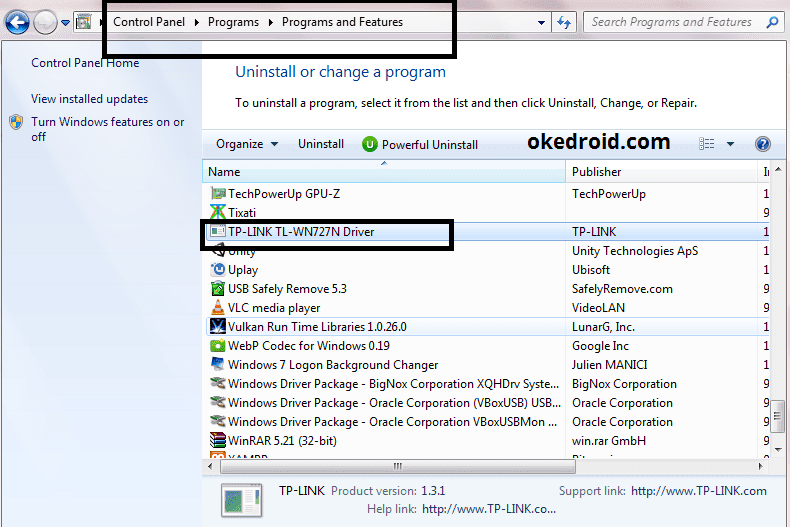
Task: Open the view options dropdown arrow
Action: pyautogui.click(x=730, y=145)
